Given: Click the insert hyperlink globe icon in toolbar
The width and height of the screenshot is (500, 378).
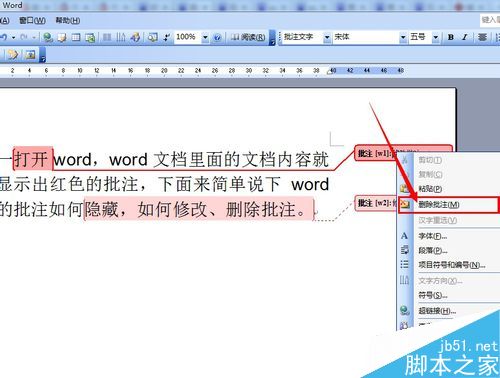Looking at the screenshot, I should click(x=48, y=37).
